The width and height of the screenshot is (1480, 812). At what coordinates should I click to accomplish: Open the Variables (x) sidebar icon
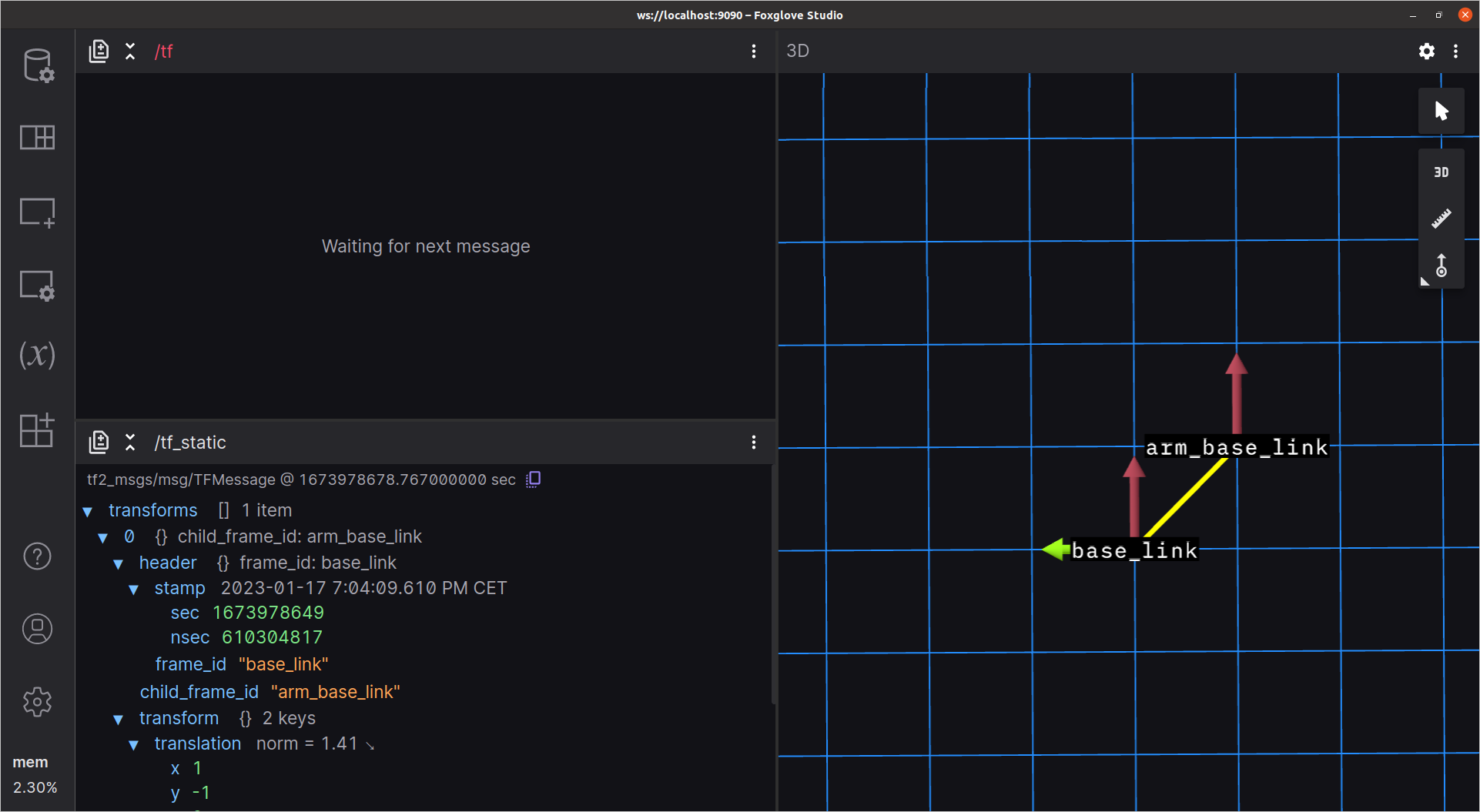coord(37,355)
